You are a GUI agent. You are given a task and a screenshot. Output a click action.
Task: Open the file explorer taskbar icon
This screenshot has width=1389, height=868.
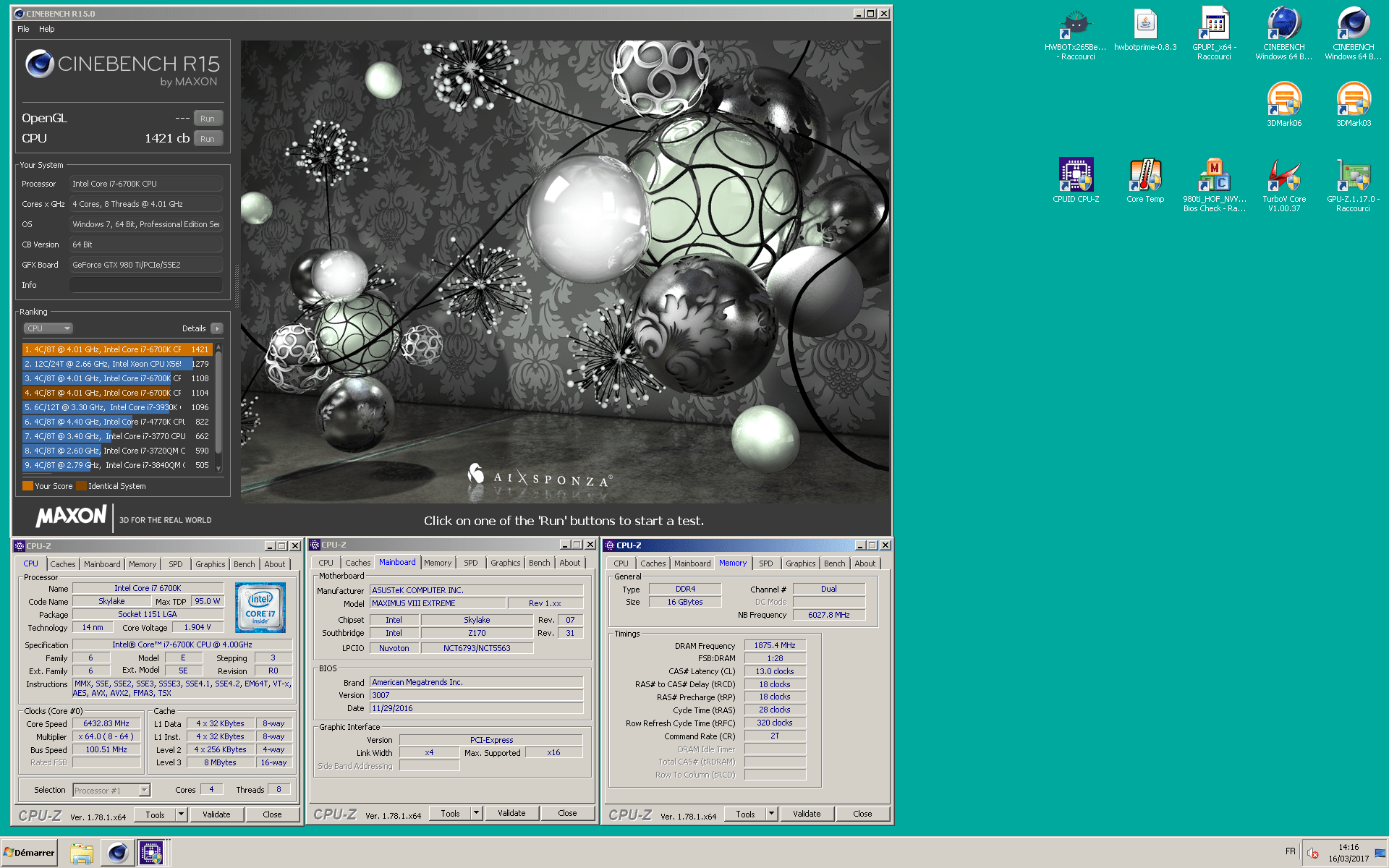pyautogui.click(x=82, y=853)
